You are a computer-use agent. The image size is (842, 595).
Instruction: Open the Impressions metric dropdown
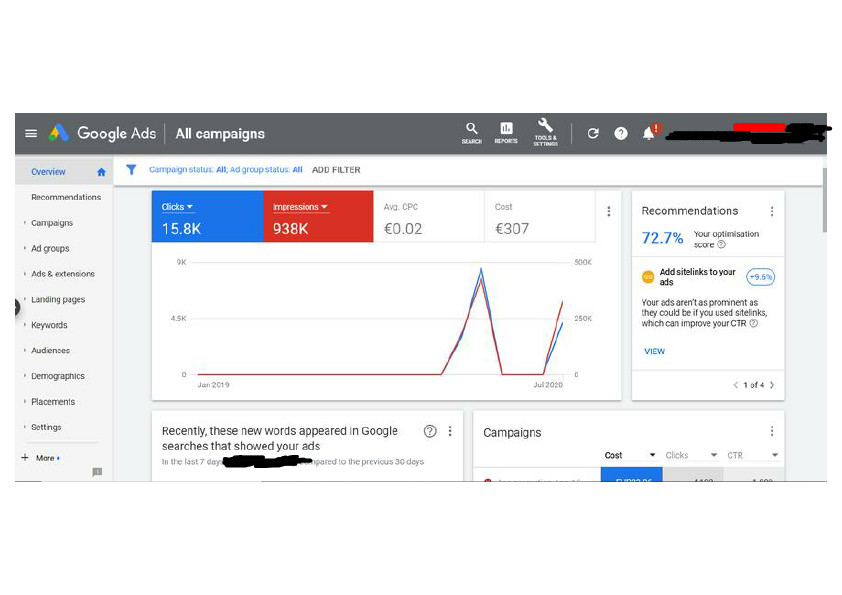pos(300,207)
